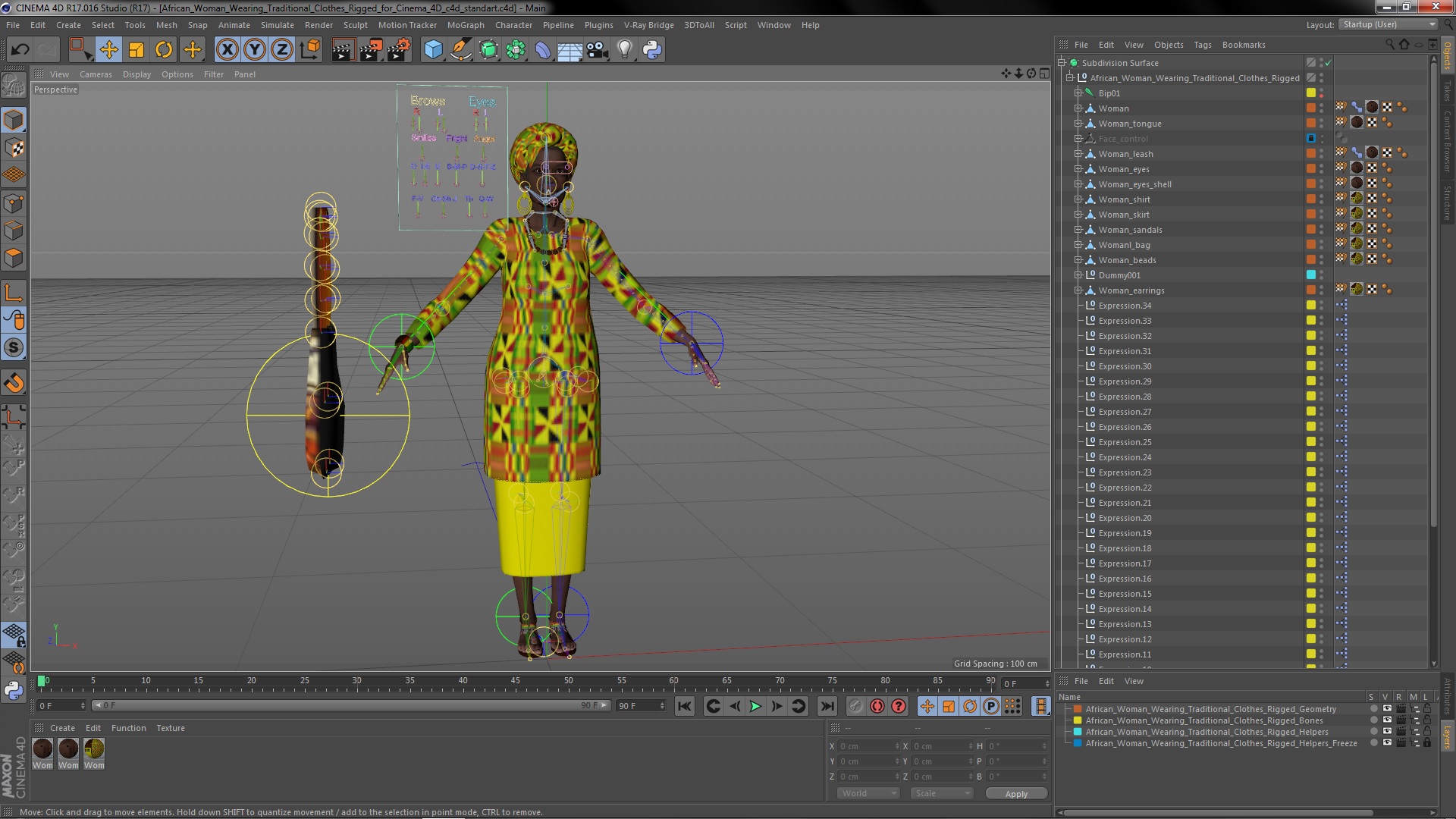
Task: Click the Make Editable icon in left palette
Action: coord(14,86)
